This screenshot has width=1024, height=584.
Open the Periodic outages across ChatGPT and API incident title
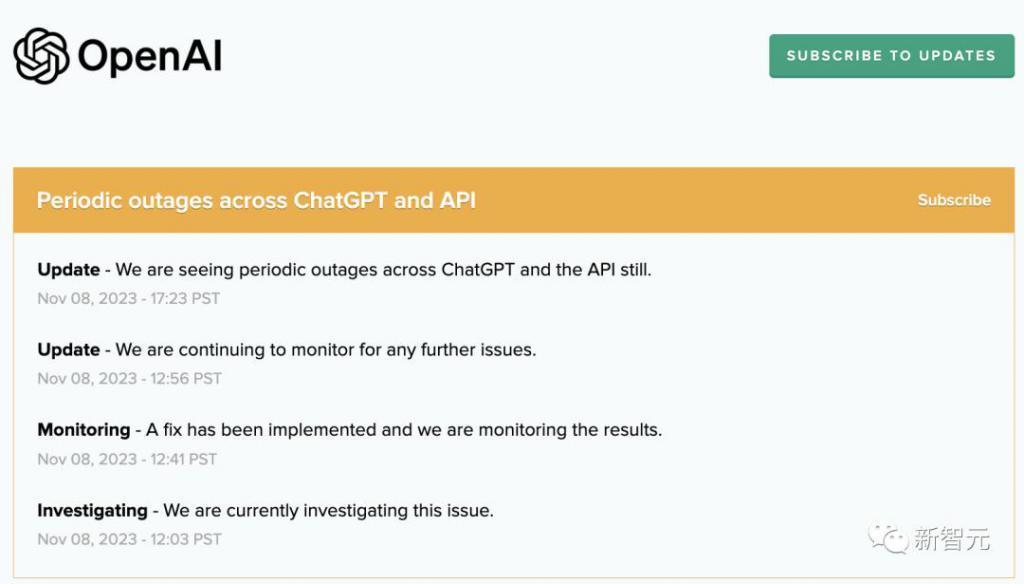256,200
